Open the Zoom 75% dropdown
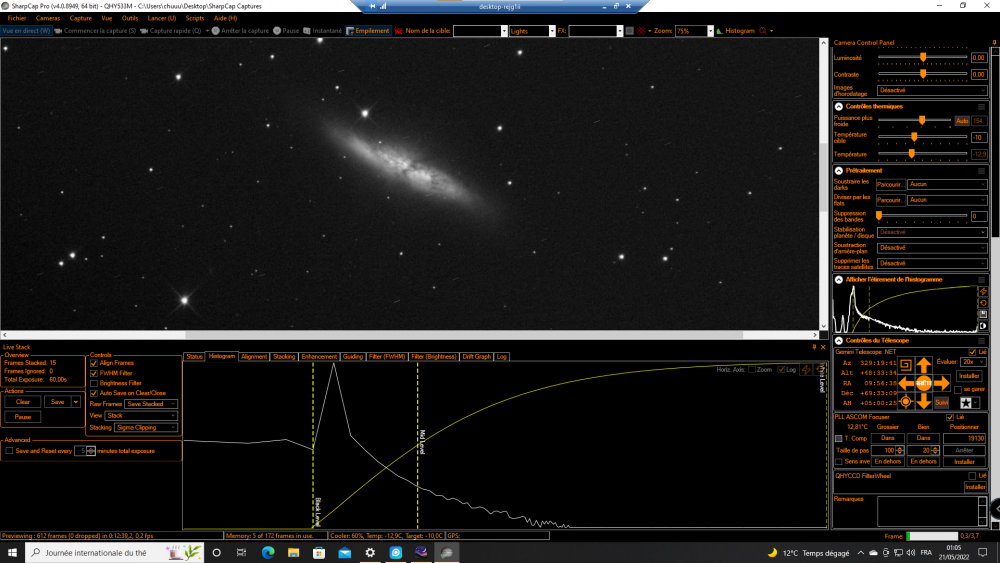Image resolution: width=1000 pixels, height=563 pixels. pos(694,31)
